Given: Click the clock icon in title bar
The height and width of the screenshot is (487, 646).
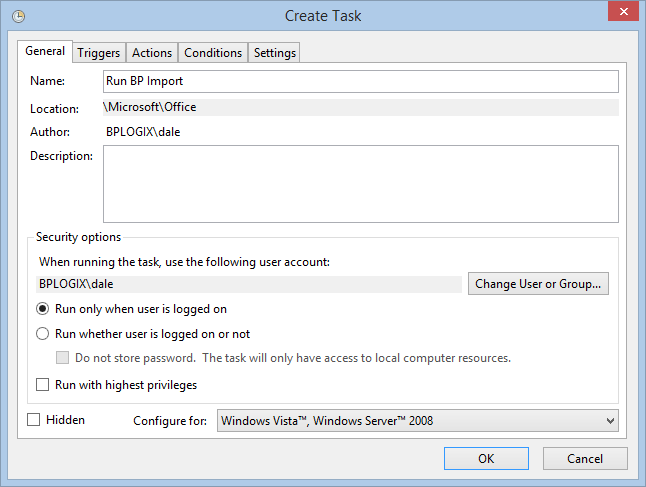Looking at the screenshot, I should click(x=18, y=16).
